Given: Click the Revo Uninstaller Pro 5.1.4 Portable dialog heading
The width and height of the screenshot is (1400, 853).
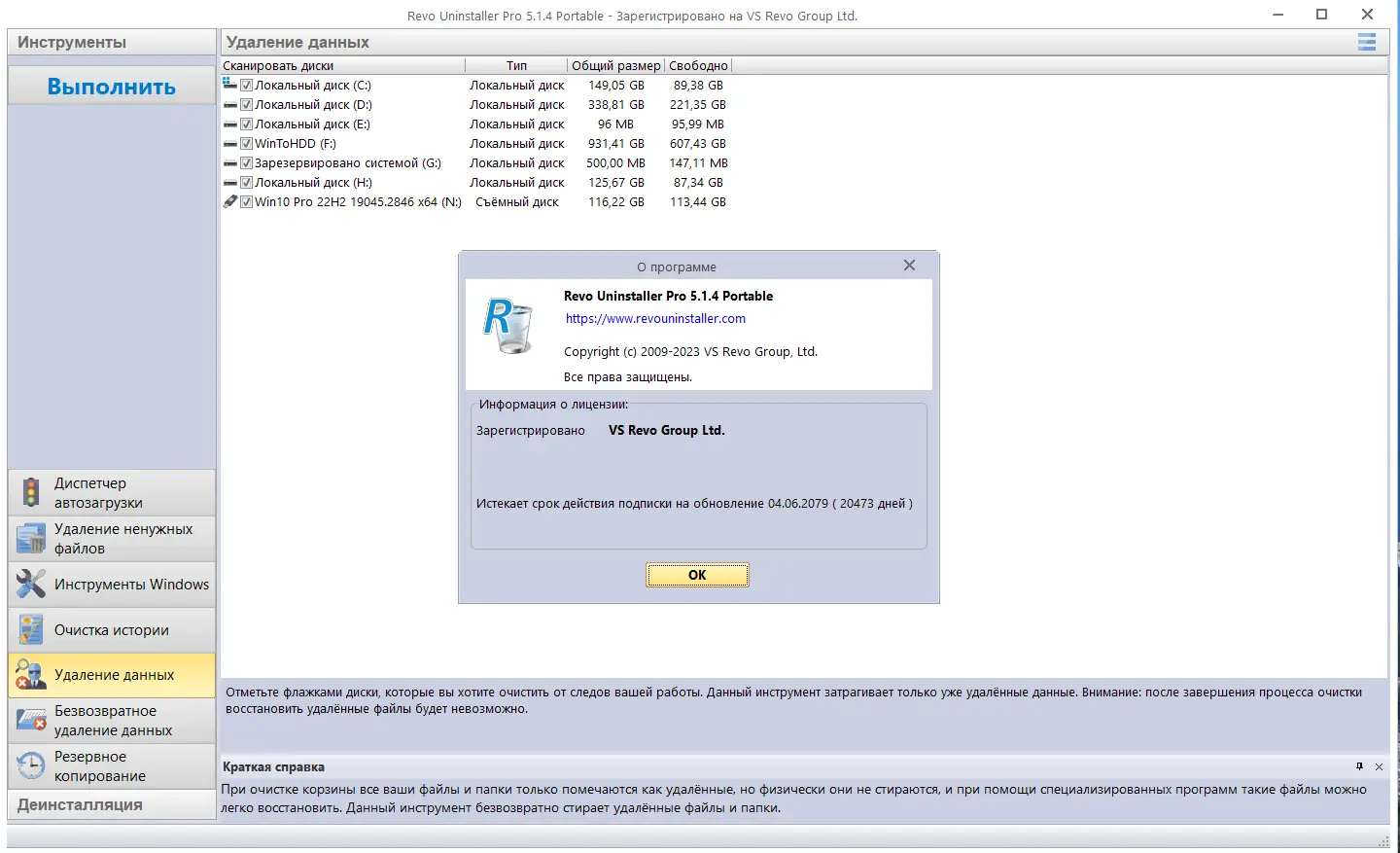Looking at the screenshot, I should point(669,296).
